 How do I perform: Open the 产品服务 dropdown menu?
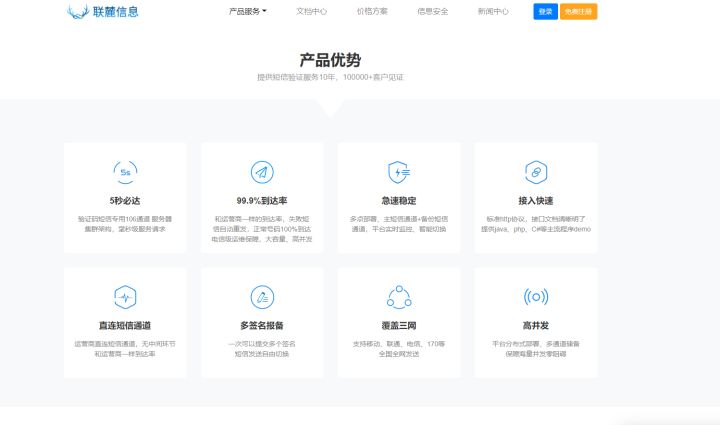[248, 11]
